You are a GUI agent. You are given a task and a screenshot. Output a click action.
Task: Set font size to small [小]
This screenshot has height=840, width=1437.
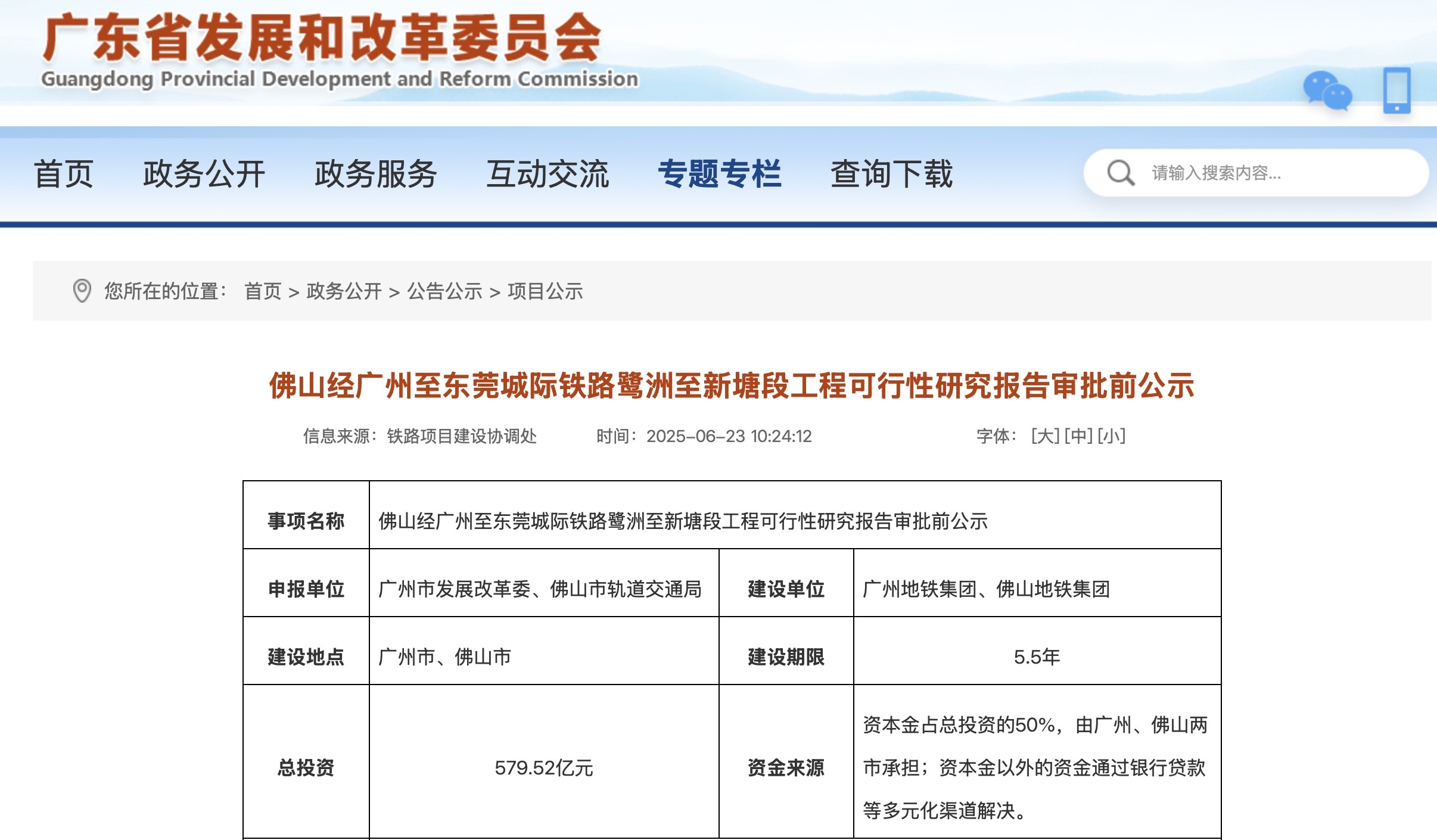[x=1112, y=436]
